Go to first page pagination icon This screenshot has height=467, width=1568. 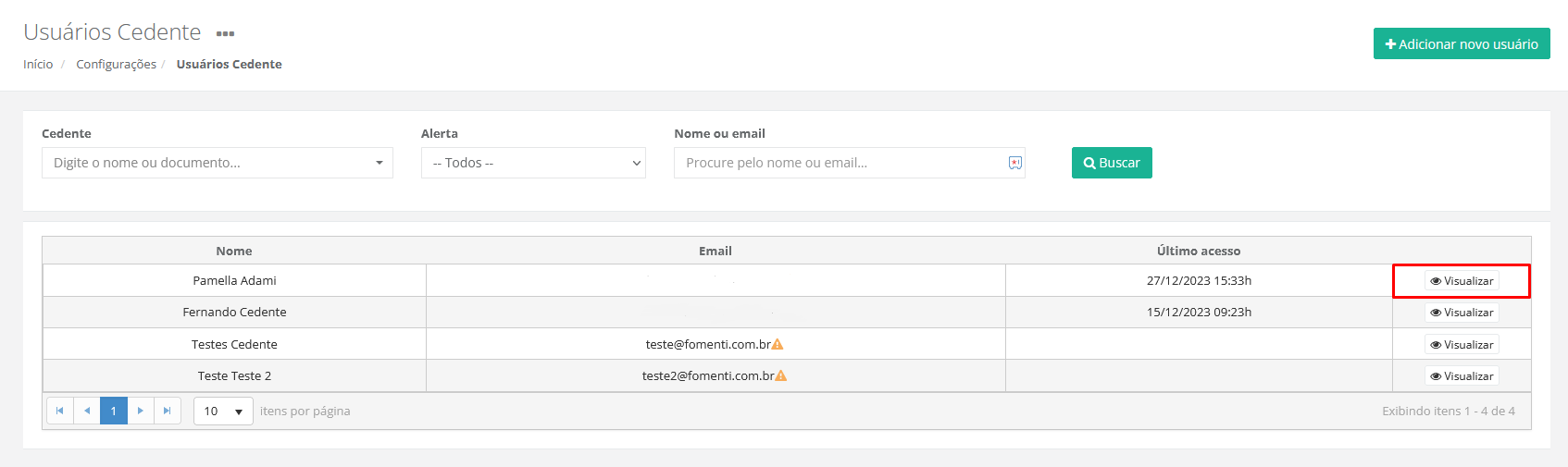coord(59,411)
